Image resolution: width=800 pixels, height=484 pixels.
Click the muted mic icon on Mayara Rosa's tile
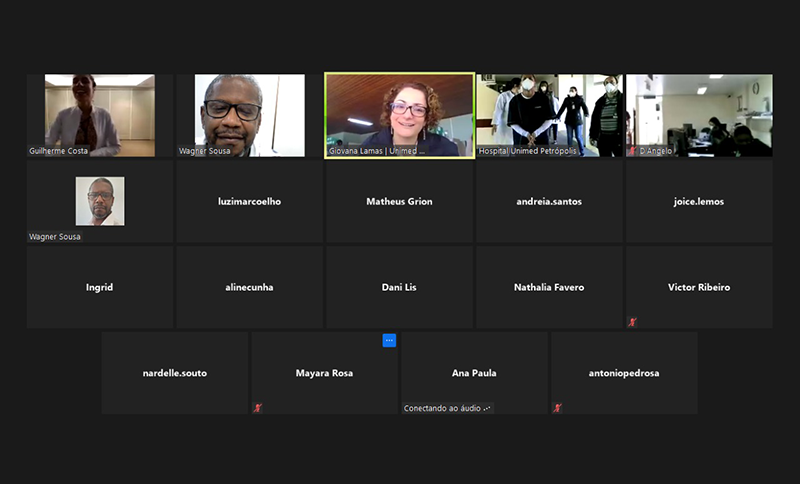[258, 408]
